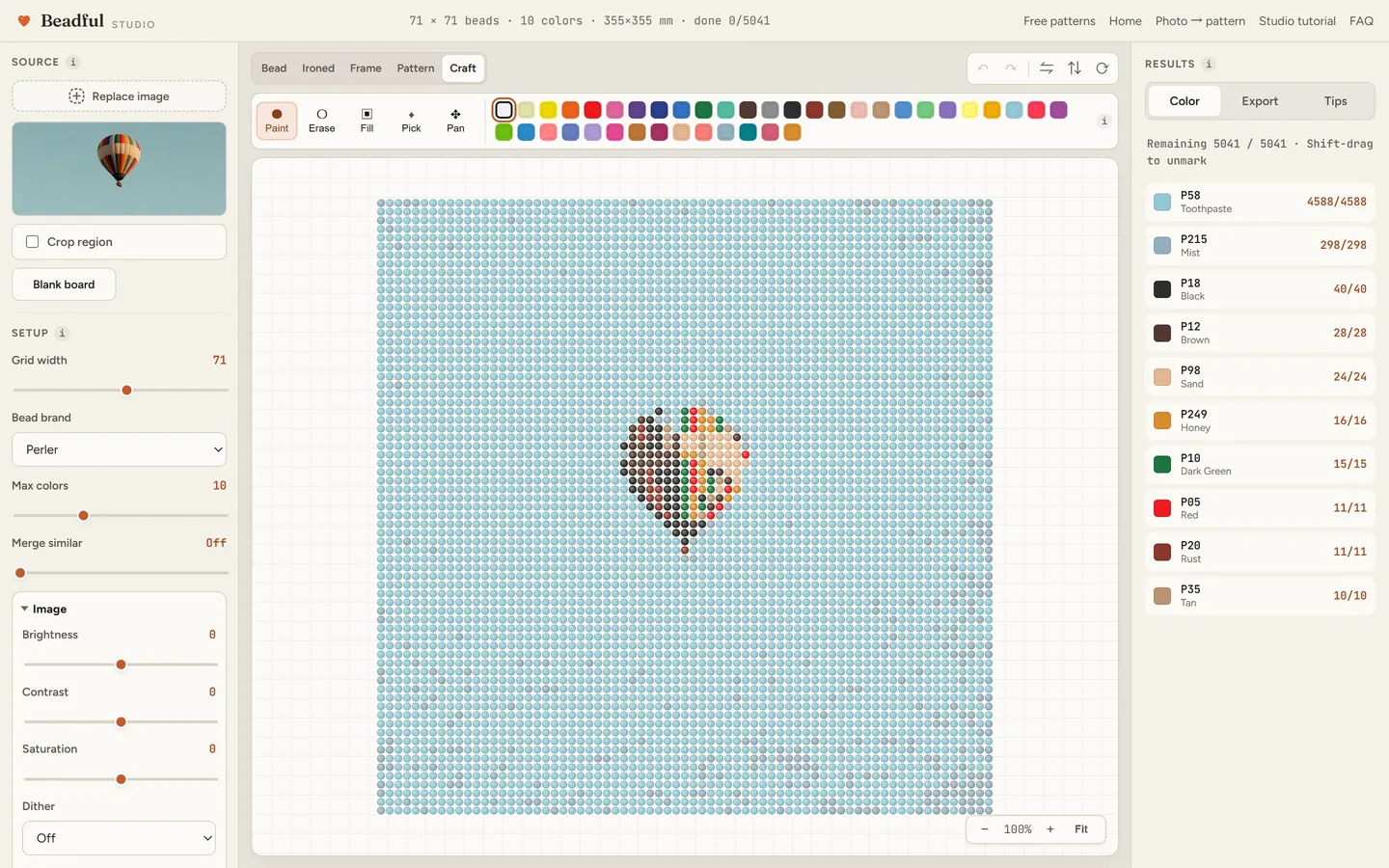Image resolution: width=1389 pixels, height=868 pixels.
Task: Click the undo arrow icon
Action: [983, 68]
